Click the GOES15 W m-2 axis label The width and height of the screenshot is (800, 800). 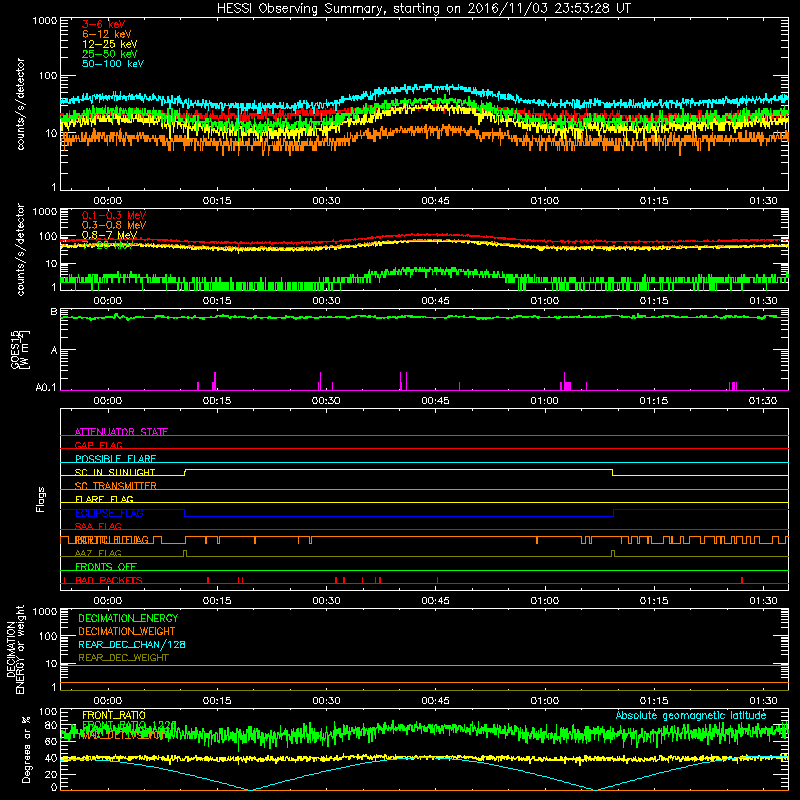[x=19, y=349]
